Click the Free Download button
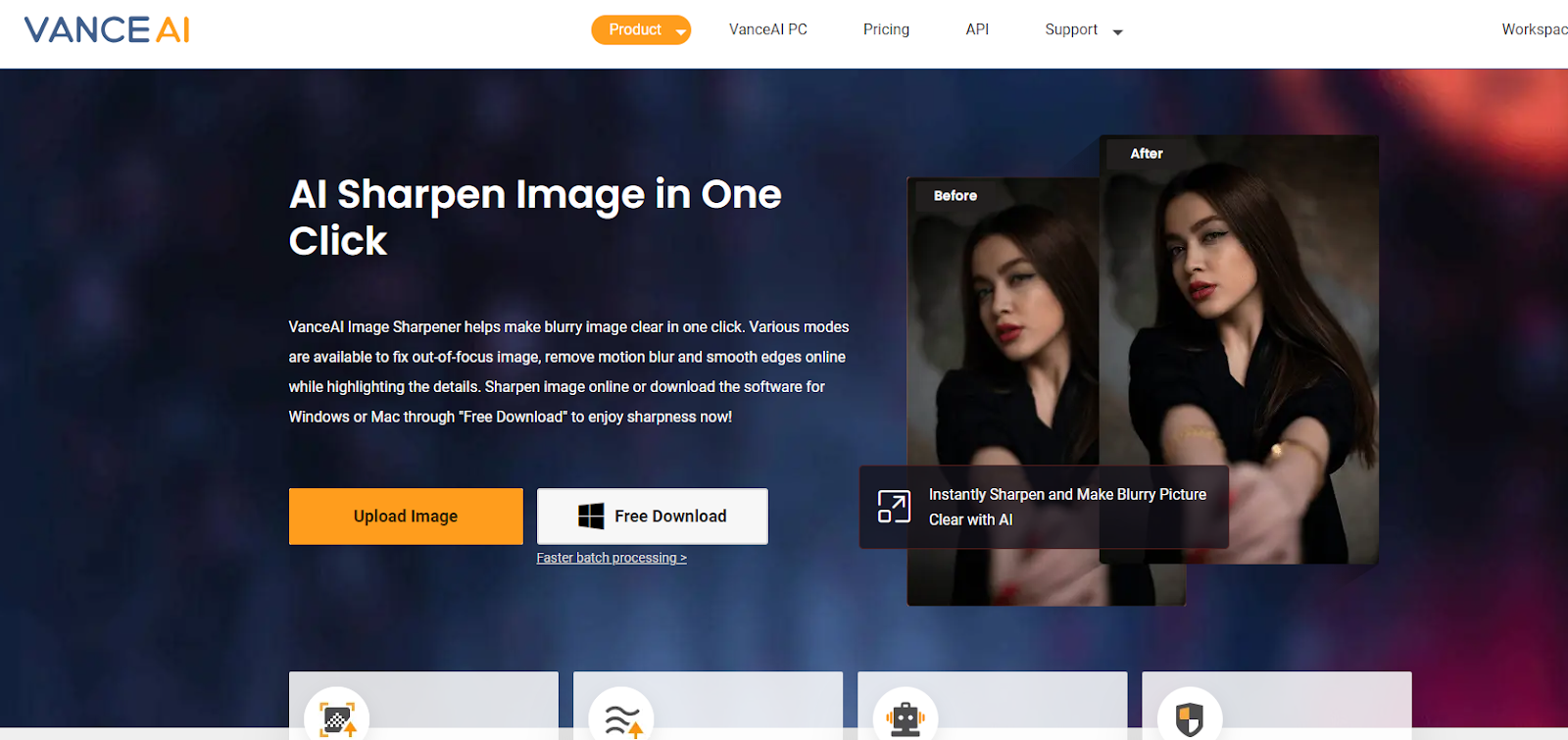Screen dimensions: 1568x740 click(653, 517)
